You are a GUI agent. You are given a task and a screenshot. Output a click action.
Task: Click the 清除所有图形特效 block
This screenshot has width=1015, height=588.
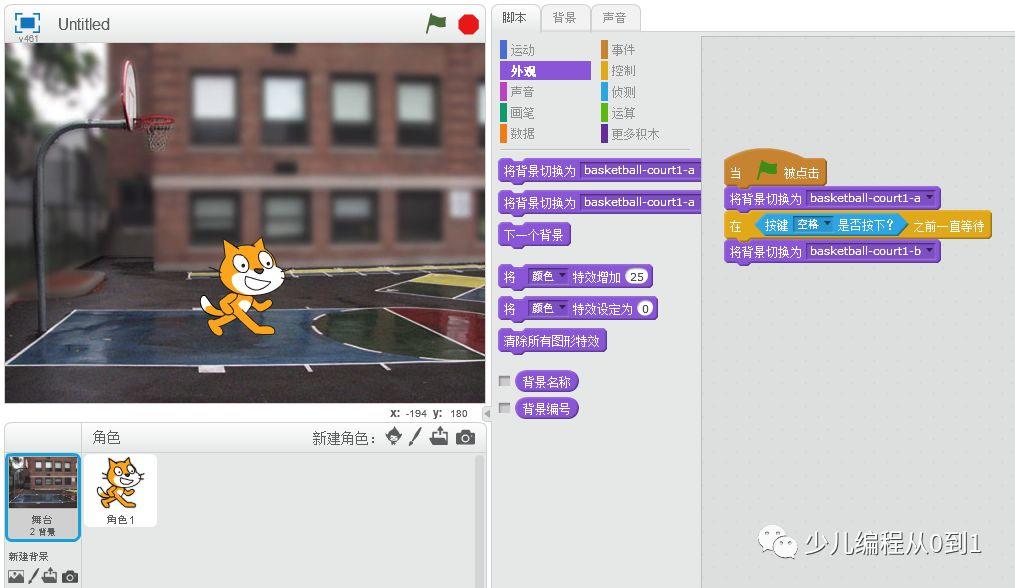click(x=552, y=341)
